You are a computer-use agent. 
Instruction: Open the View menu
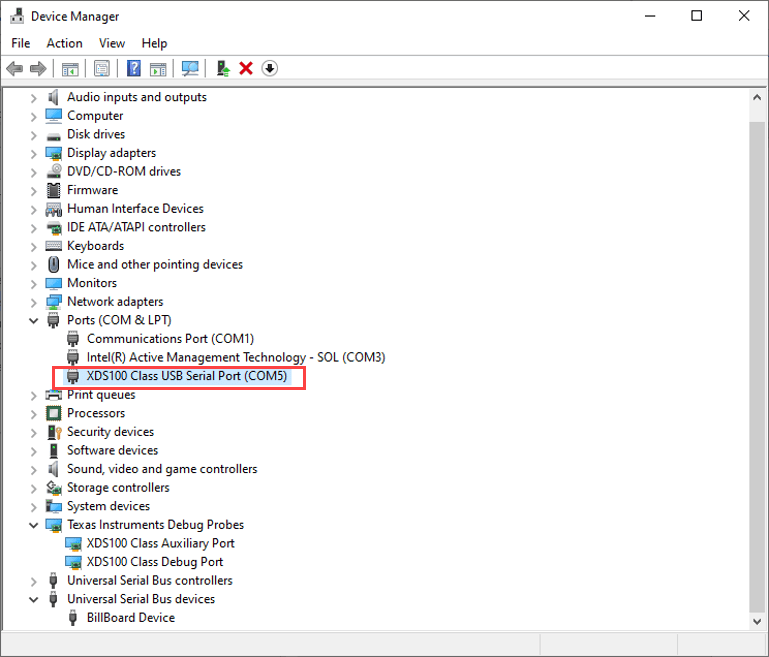(112, 43)
